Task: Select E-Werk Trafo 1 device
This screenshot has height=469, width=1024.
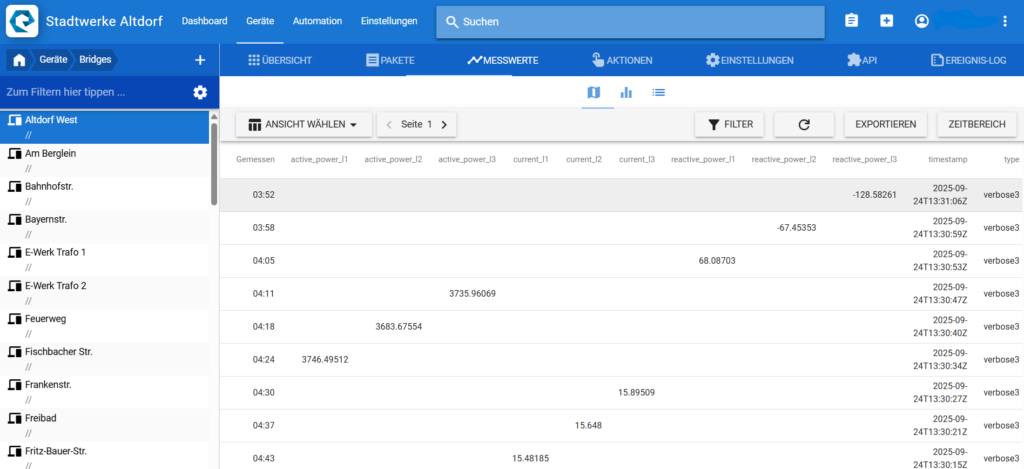Action: pyautogui.click(x=104, y=259)
